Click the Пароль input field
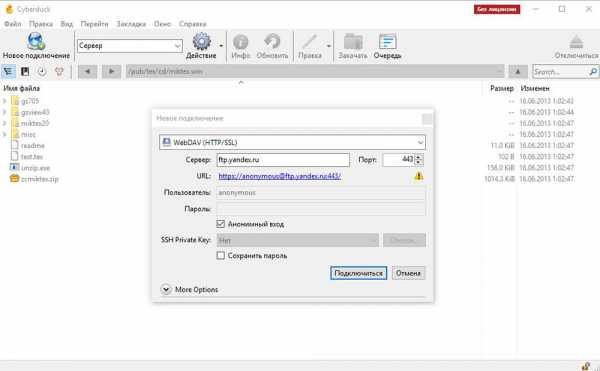The height and width of the screenshot is (371, 600). pos(321,209)
